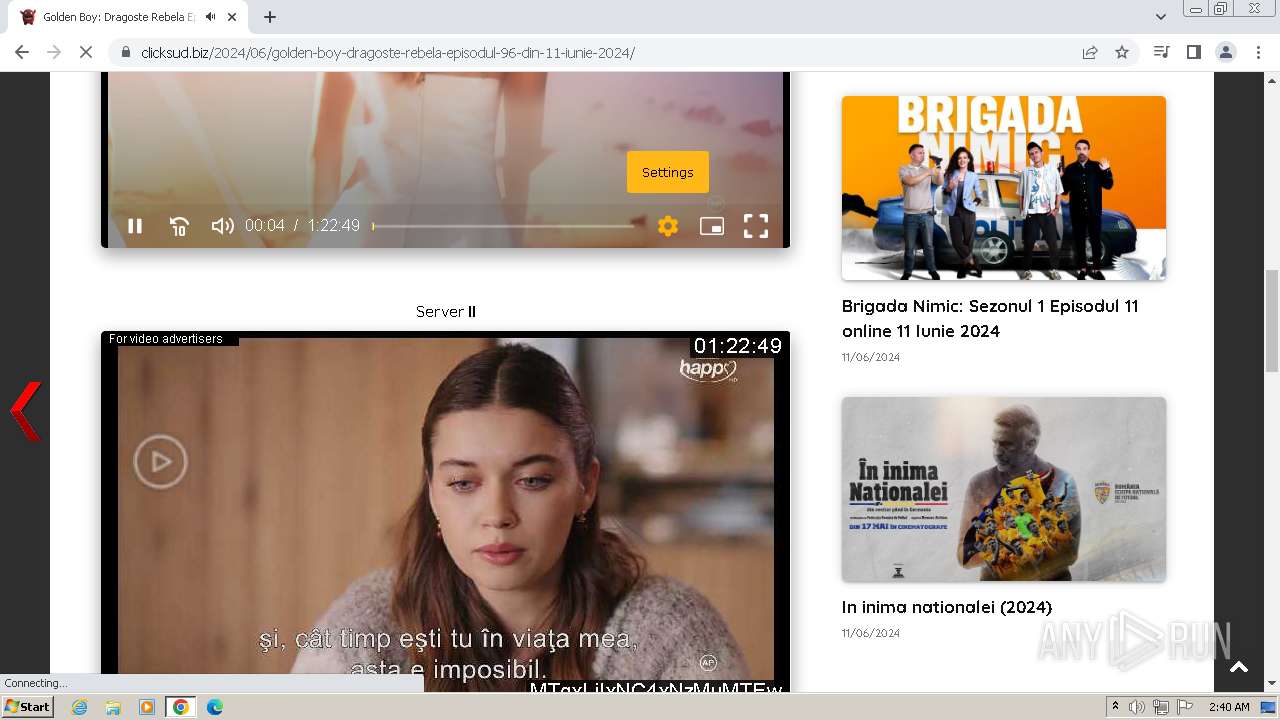1280x720 pixels.
Task: Click the taskbar clock 2:40 AM
Action: point(1229,707)
